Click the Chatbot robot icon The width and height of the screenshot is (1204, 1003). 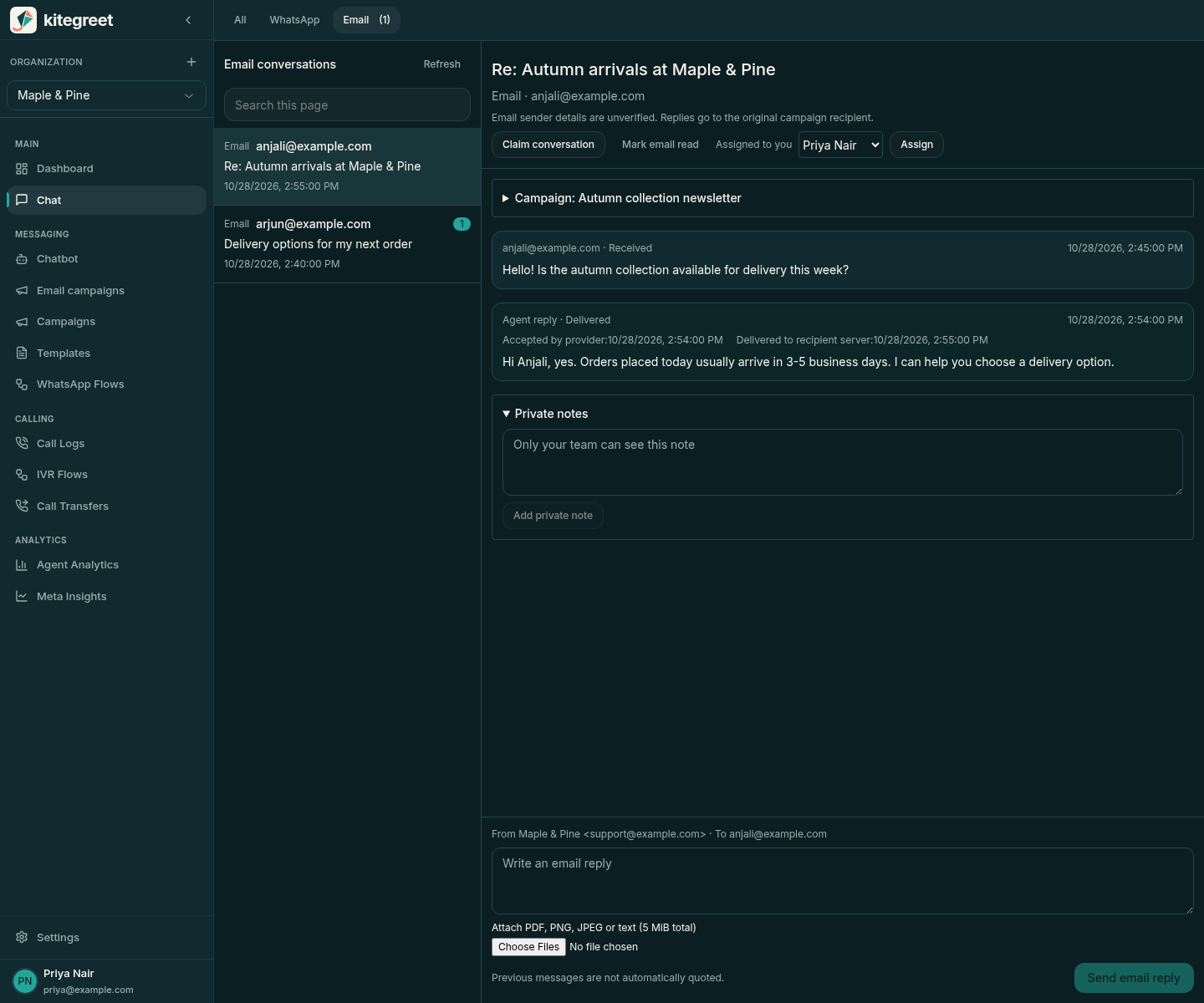[22, 259]
